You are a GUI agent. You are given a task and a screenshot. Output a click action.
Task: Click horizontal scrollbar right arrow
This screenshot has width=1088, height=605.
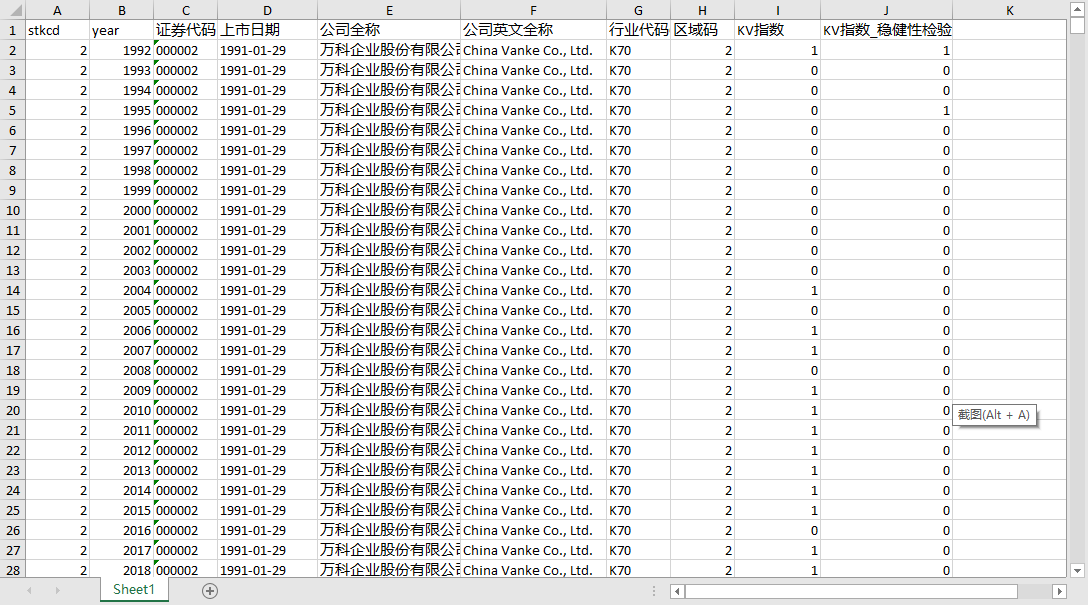[x=1059, y=591]
